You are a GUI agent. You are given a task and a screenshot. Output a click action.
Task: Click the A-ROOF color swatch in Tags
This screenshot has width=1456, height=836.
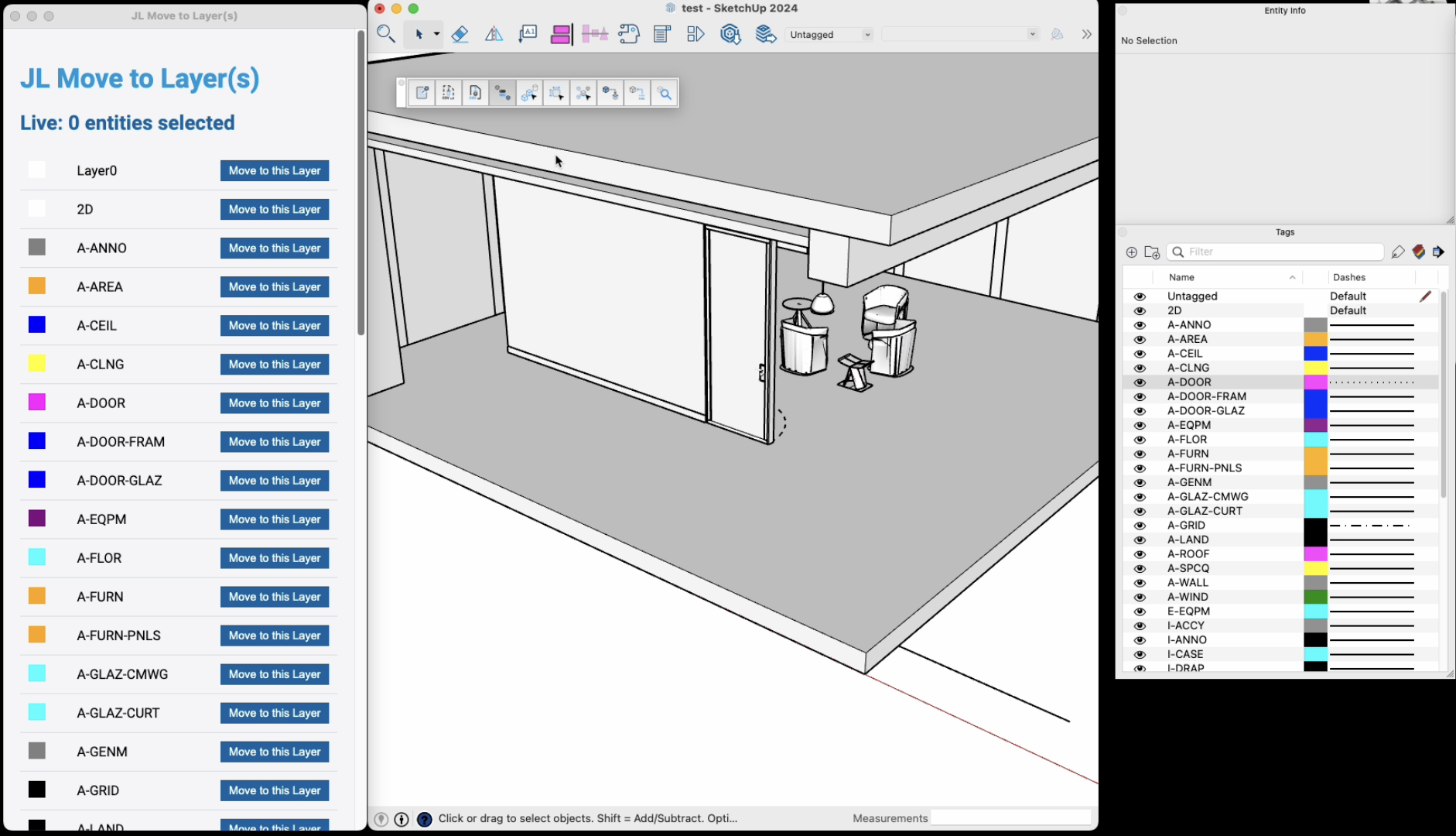click(1315, 554)
